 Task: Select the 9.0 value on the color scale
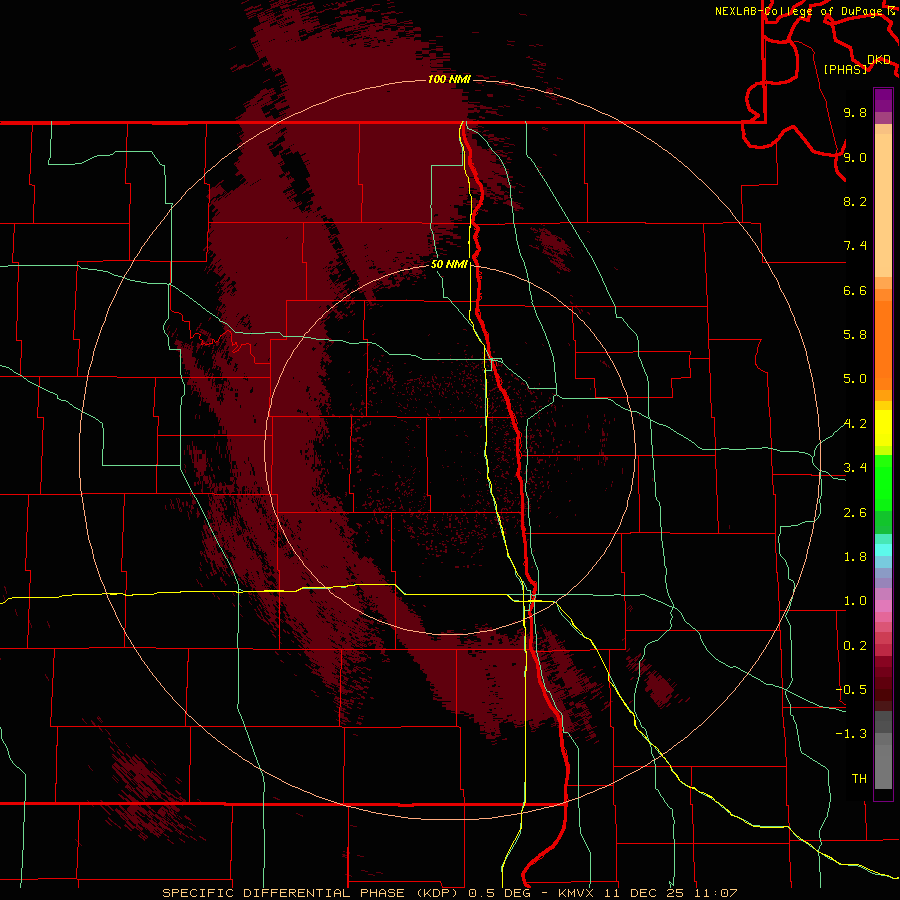point(855,157)
